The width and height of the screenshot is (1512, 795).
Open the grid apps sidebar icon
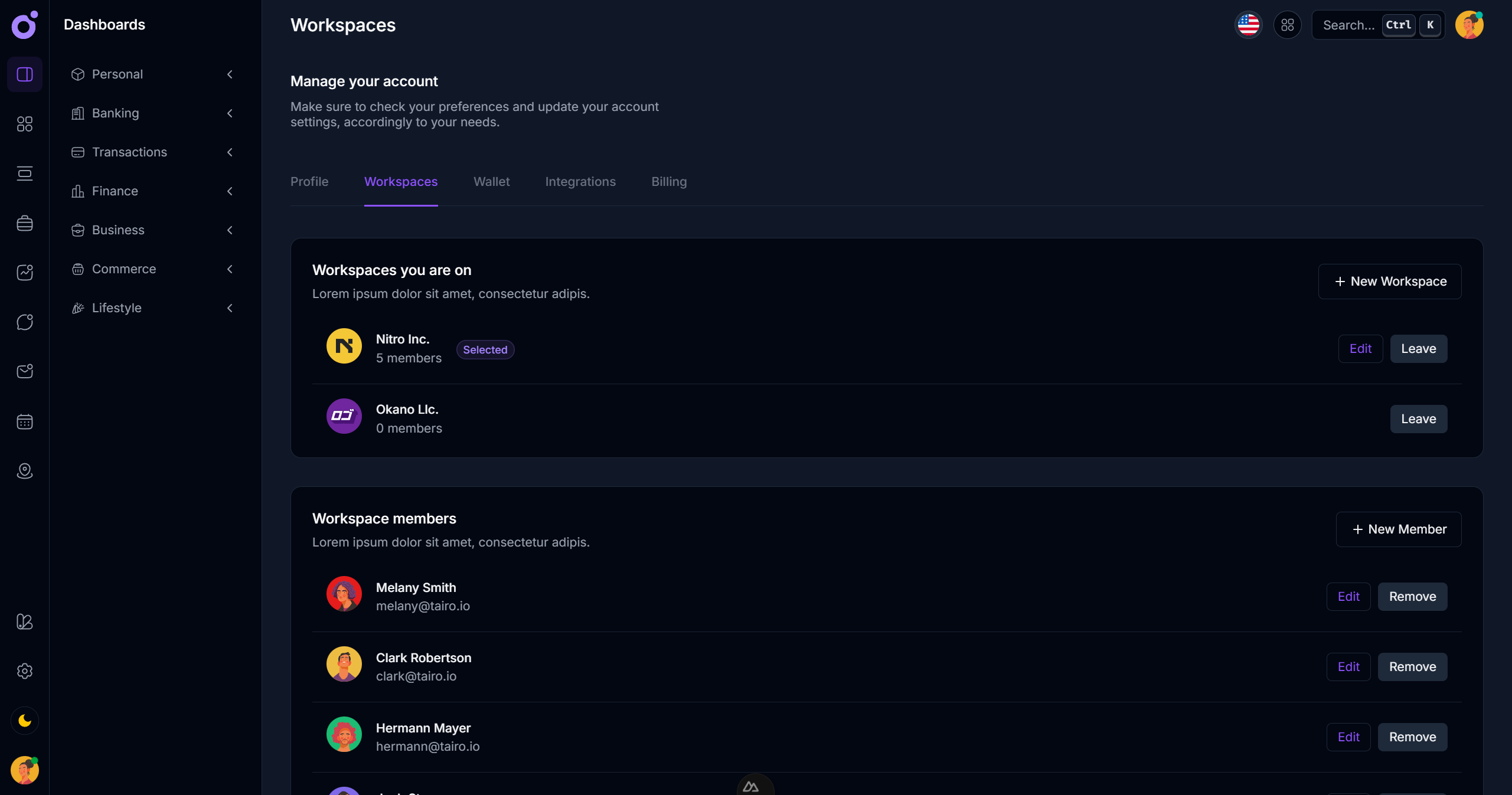click(24, 124)
